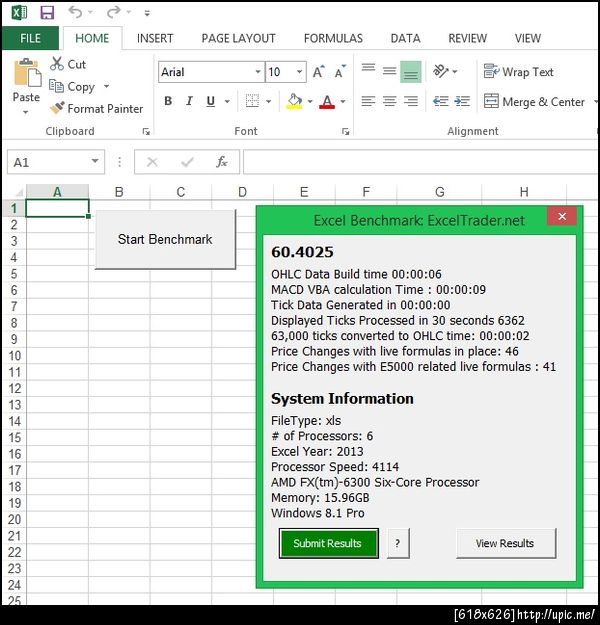Close the Excel Benchmark dialog

[562, 216]
